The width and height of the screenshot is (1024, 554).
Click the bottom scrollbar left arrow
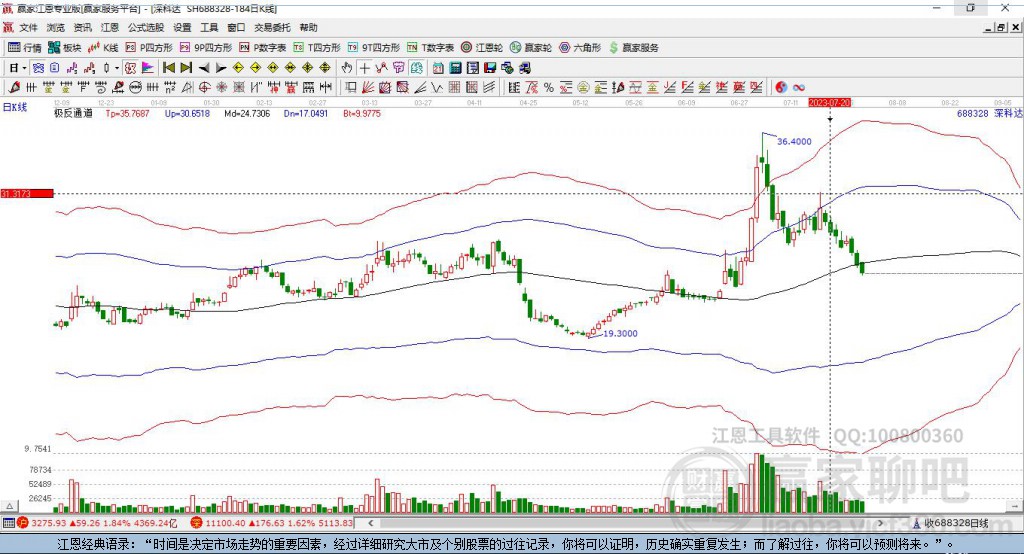[x=370, y=523]
